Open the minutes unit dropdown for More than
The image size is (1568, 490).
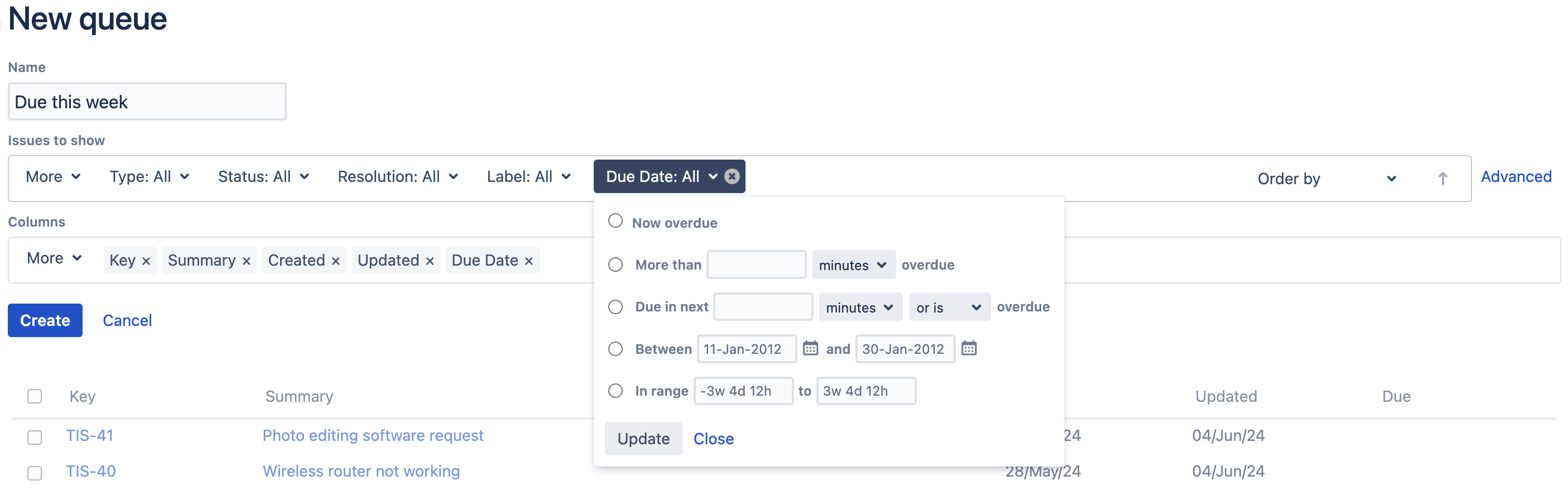(x=853, y=265)
